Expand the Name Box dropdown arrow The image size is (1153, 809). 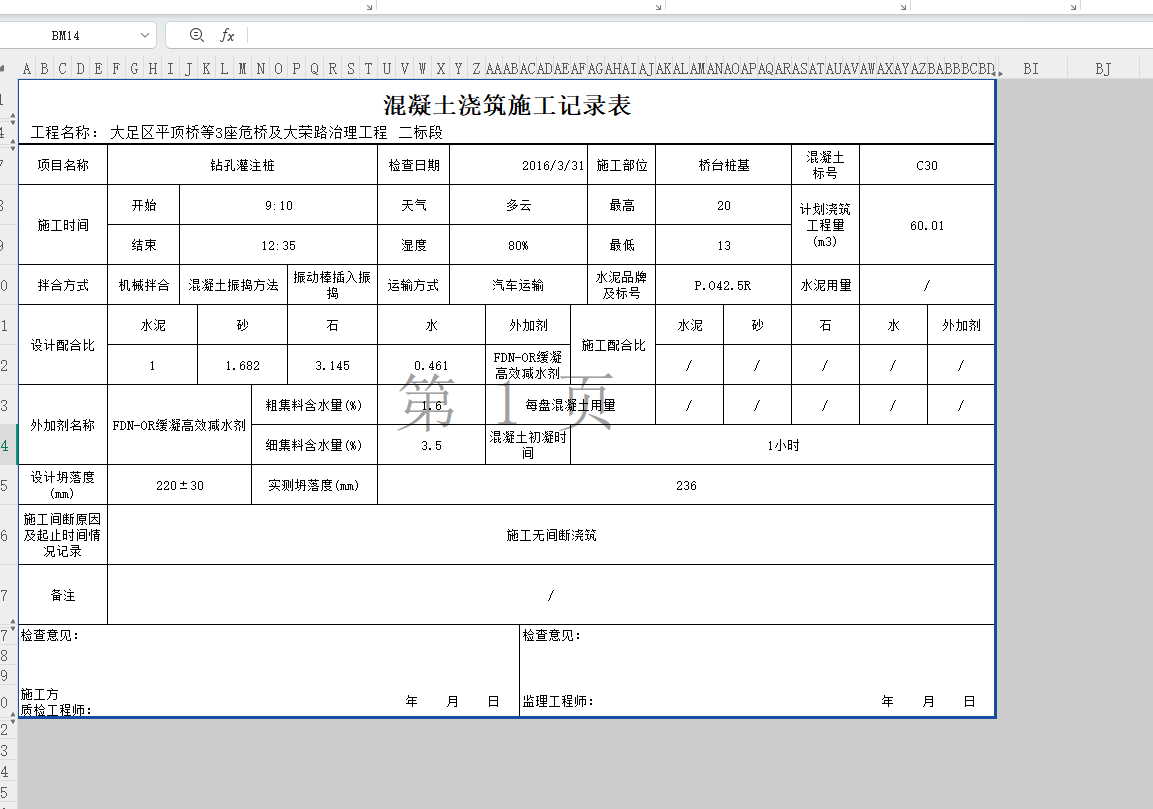pos(145,35)
